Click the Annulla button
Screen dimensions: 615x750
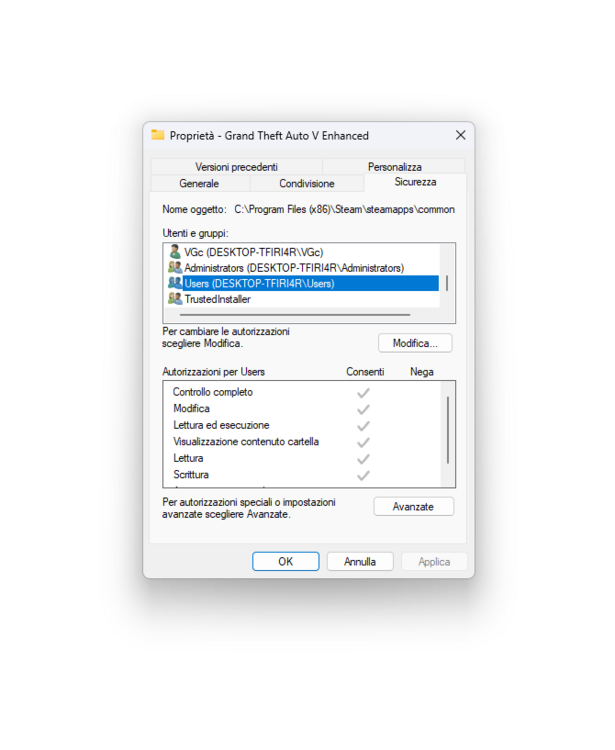click(x=360, y=561)
